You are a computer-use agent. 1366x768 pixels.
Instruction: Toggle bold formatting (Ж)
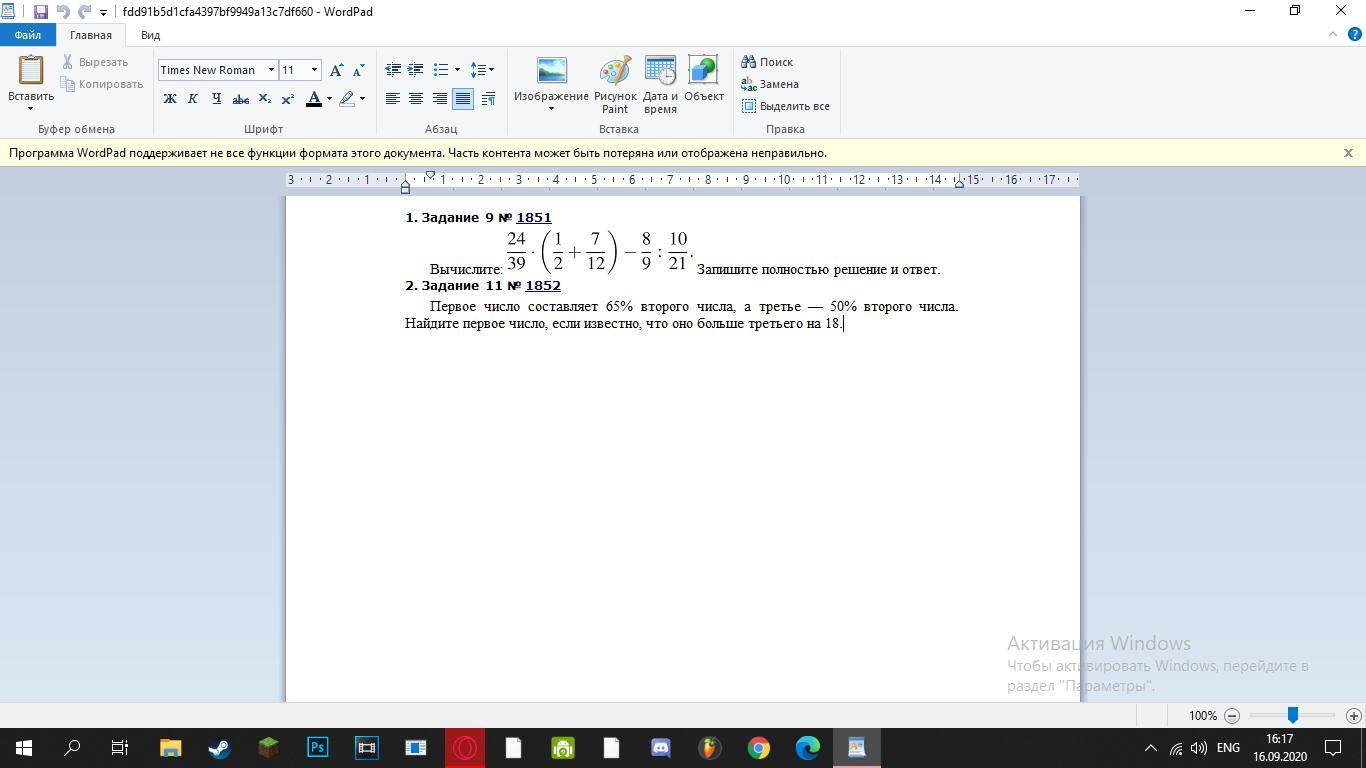click(x=170, y=98)
